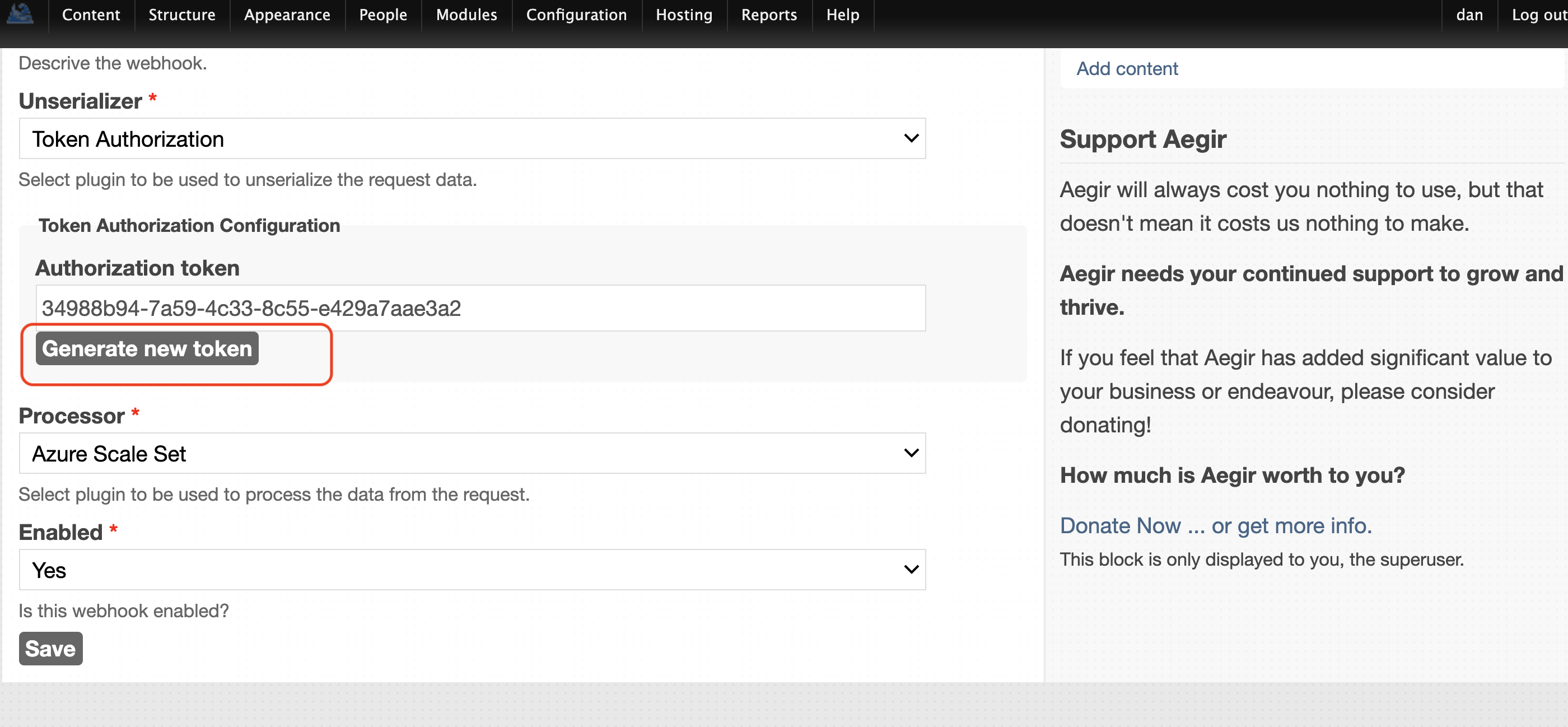Viewport: 1568px width, 727px height.
Task: Click the Aegir home logo icon
Action: click(x=20, y=14)
